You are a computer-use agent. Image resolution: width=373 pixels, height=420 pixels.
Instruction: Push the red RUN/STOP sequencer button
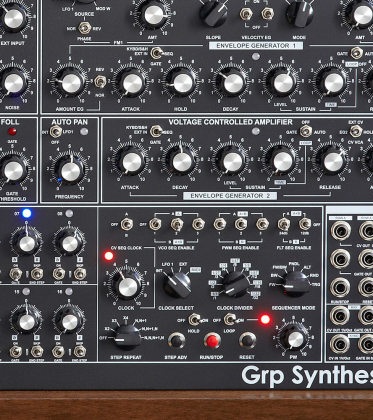[x=212, y=341]
